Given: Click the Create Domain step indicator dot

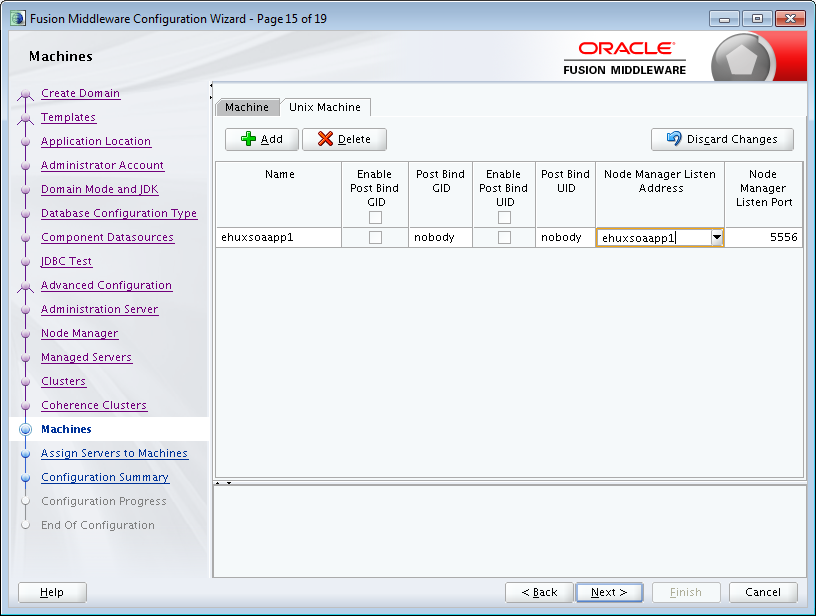Looking at the screenshot, I should 24,93.
